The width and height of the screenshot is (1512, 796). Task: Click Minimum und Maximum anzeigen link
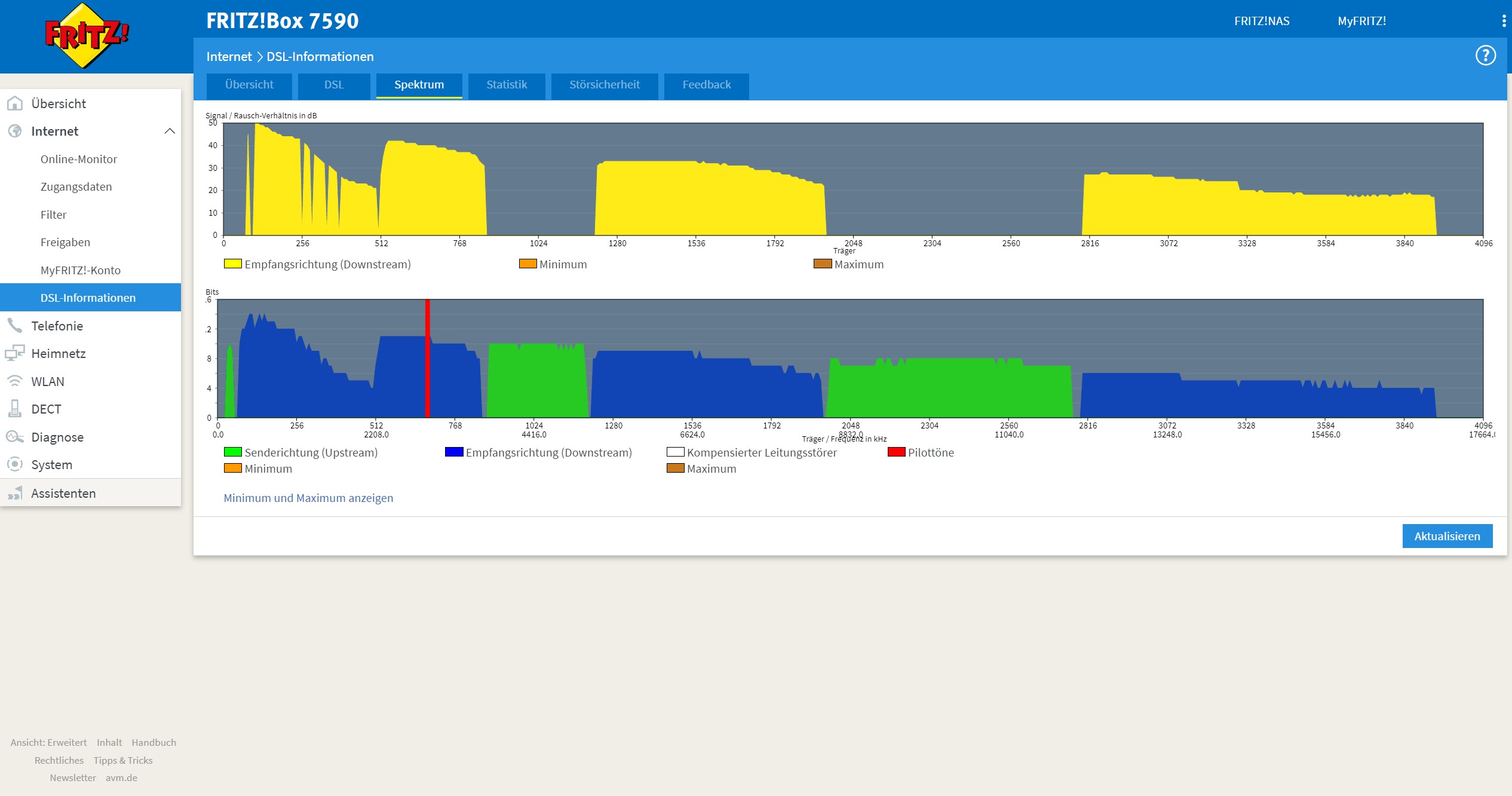[308, 498]
